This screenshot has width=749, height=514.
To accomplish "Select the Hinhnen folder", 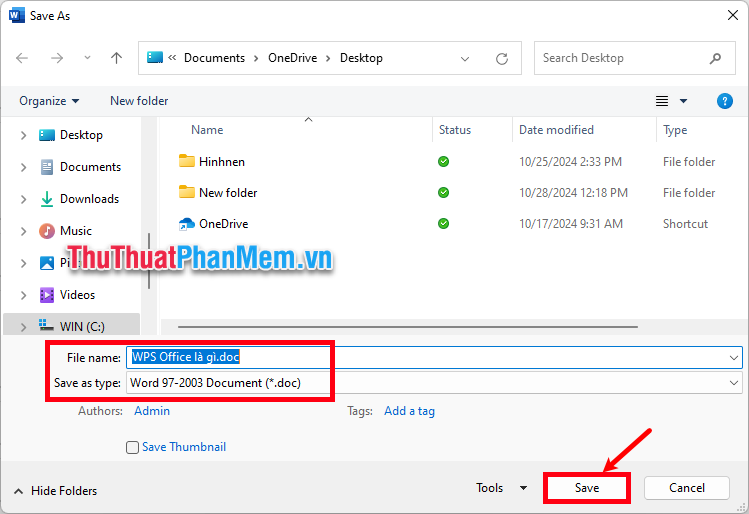I will pyautogui.click(x=222, y=162).
